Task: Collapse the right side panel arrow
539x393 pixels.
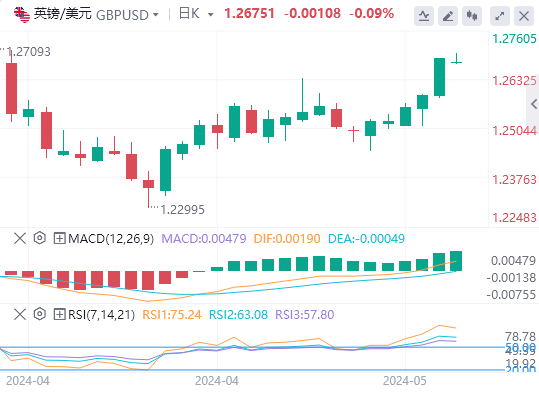Action: (x=534, y=104)
